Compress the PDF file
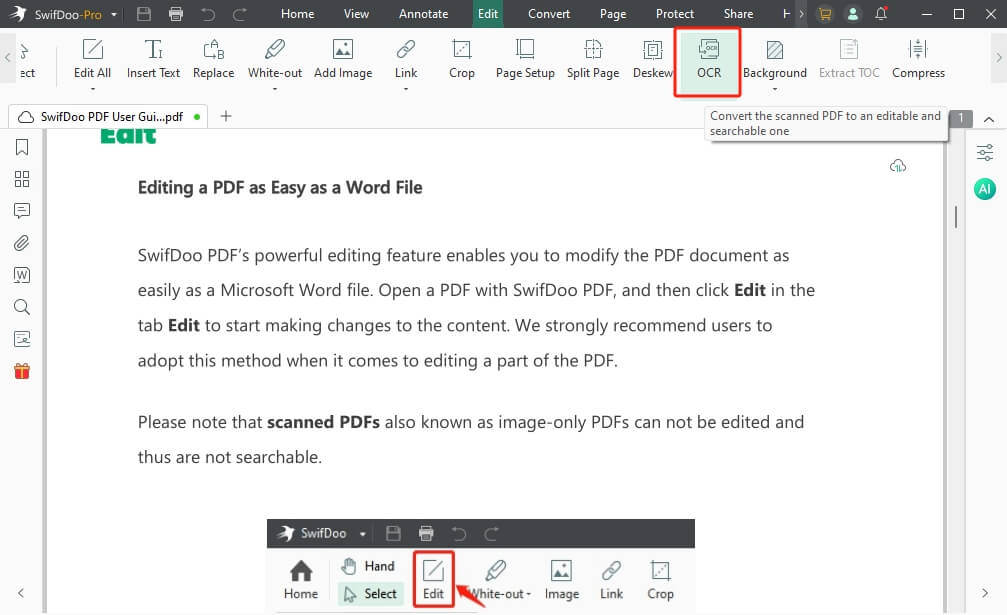Screen dimensions: 1007x615 click(918, 58)
